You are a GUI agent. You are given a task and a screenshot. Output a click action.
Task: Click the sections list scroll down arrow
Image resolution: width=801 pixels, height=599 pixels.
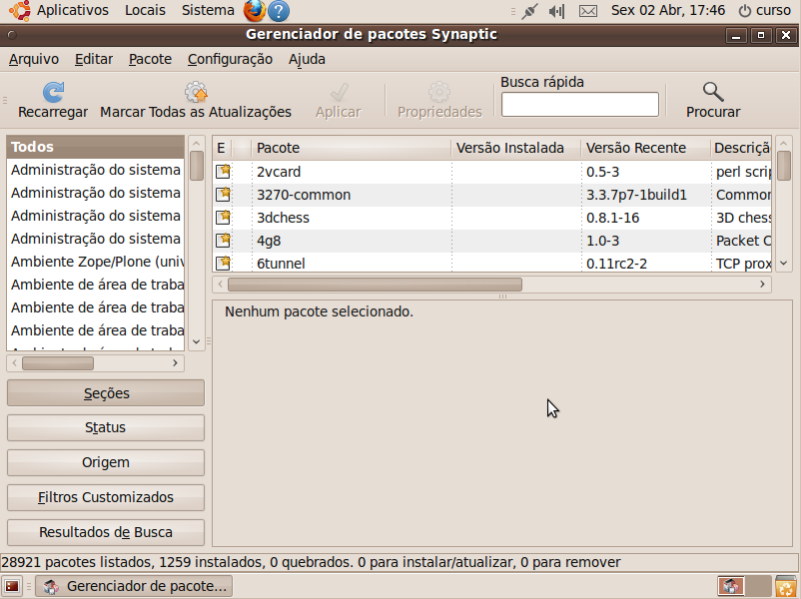coord(197,342)
